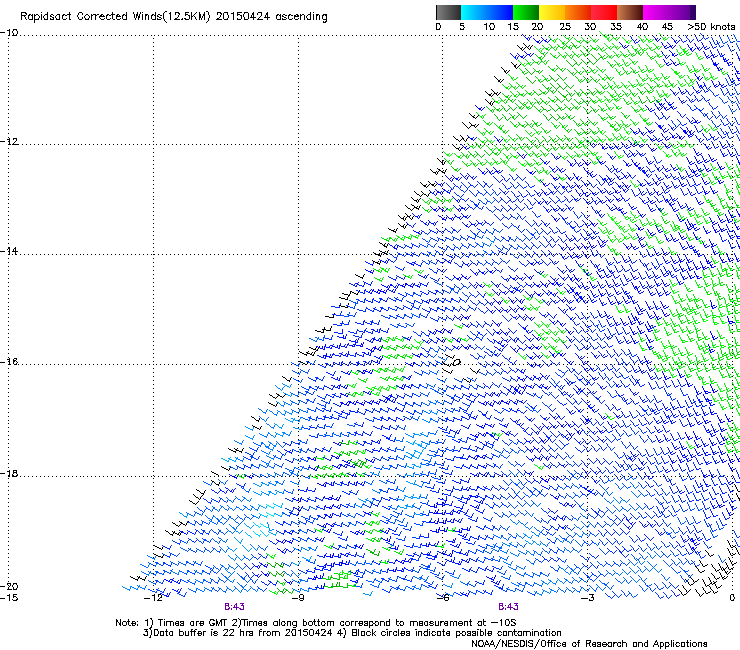740x650 pixels.
Task: Click the latitude label '-12' on left axis
Action: (9, 142)
